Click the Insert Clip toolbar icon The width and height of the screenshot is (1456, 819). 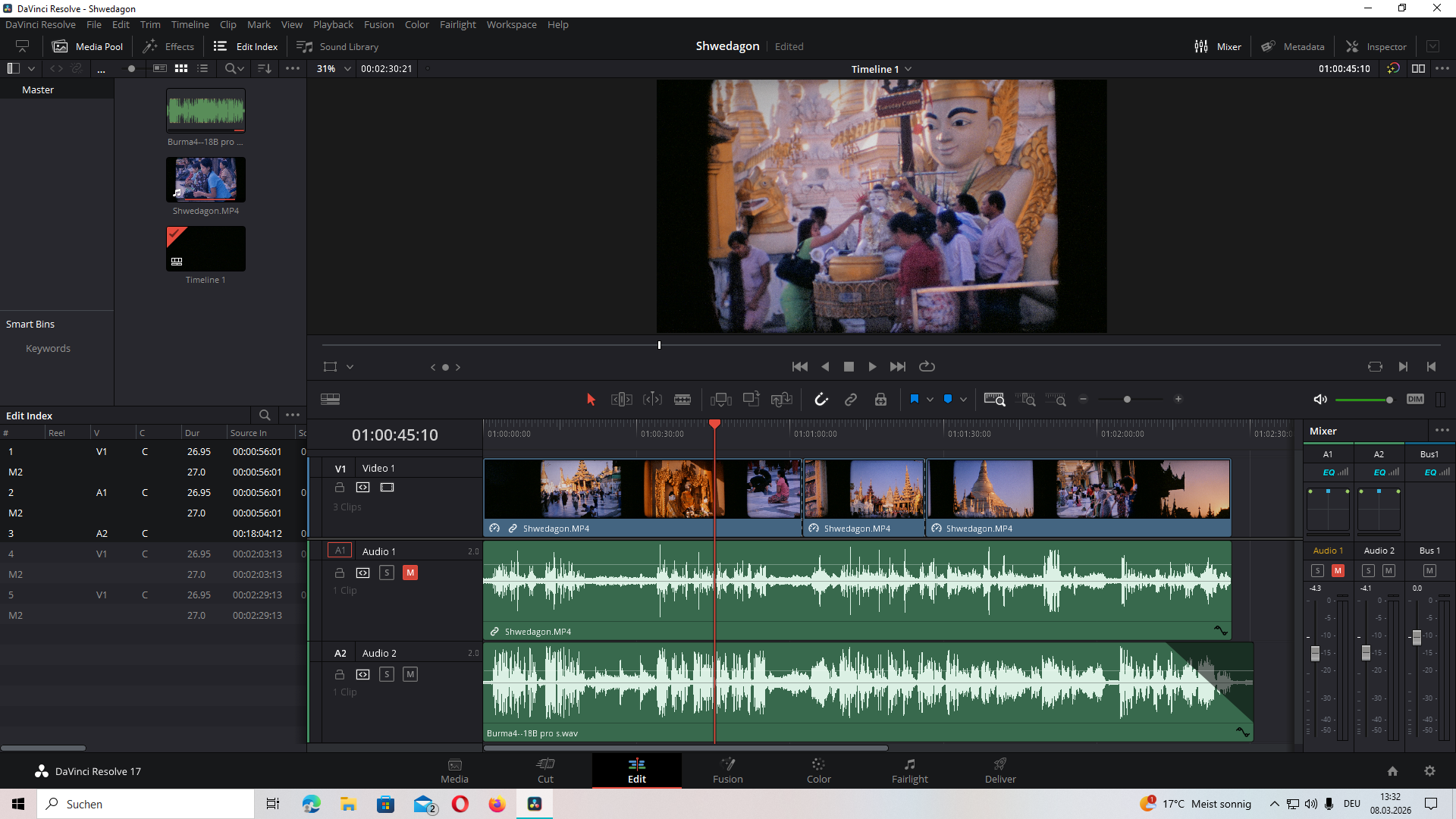720,400
